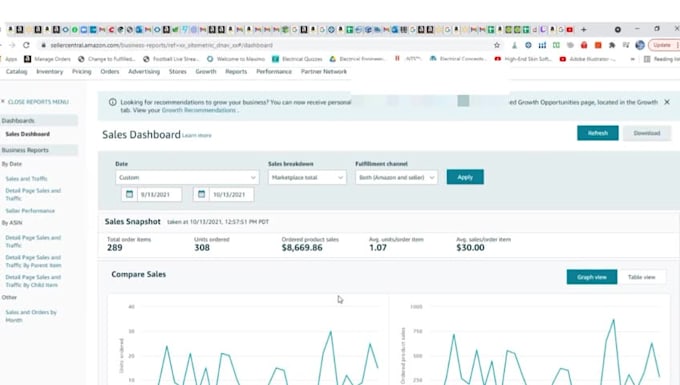Viewport: 680px width, 385px height.
Task: Open Detail Page Sales and Traffic By Parent Item
Action: click(33, 261)
